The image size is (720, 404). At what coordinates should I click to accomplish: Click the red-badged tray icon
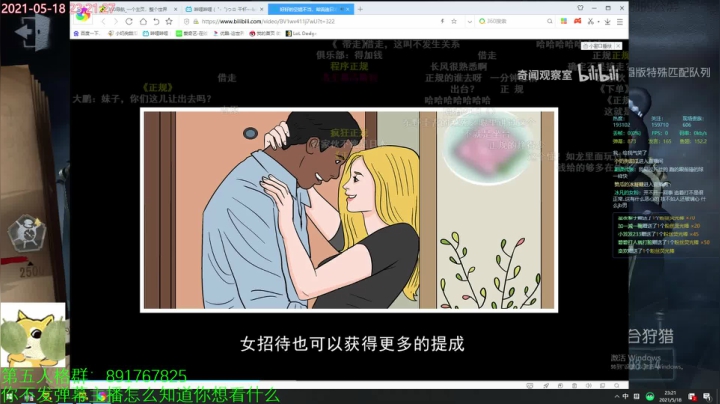(692, 396)
